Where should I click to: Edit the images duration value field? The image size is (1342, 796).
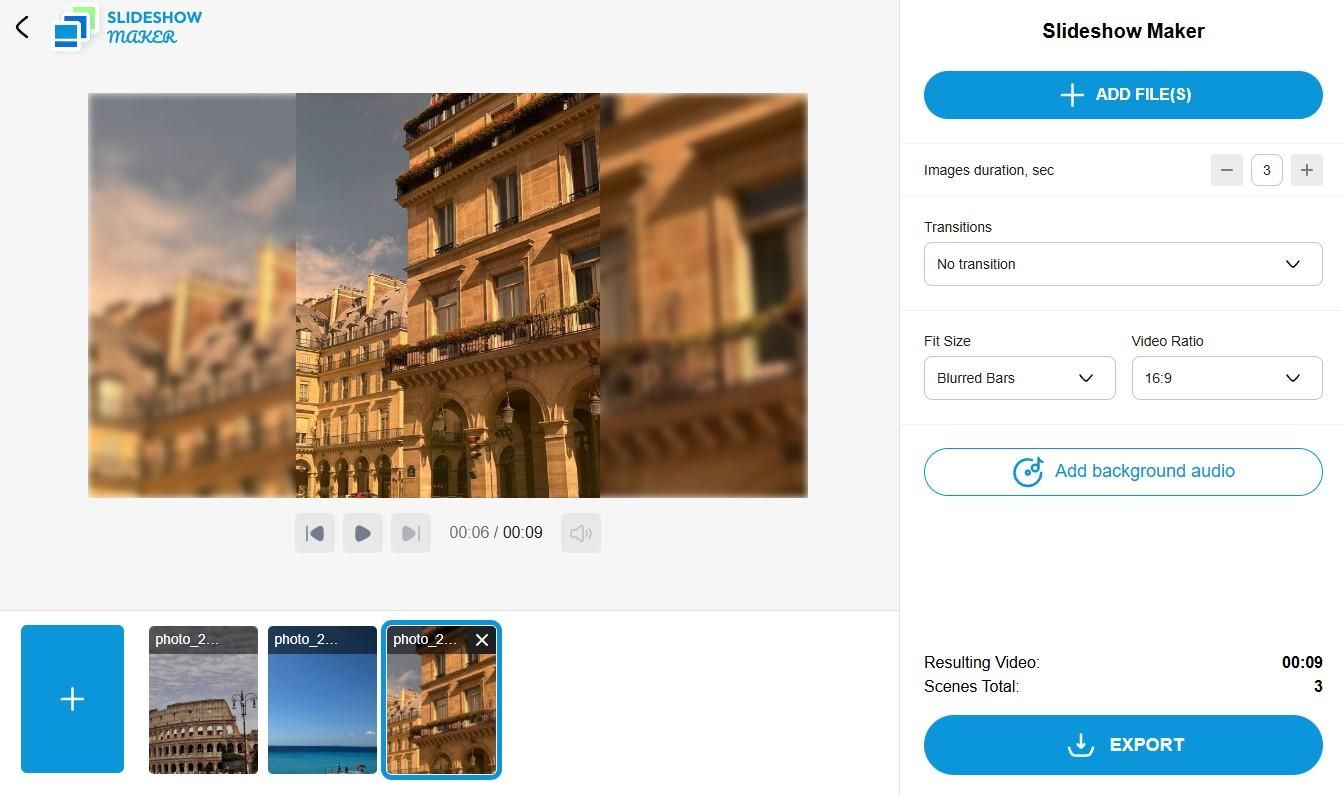(x=1267, y=170)
